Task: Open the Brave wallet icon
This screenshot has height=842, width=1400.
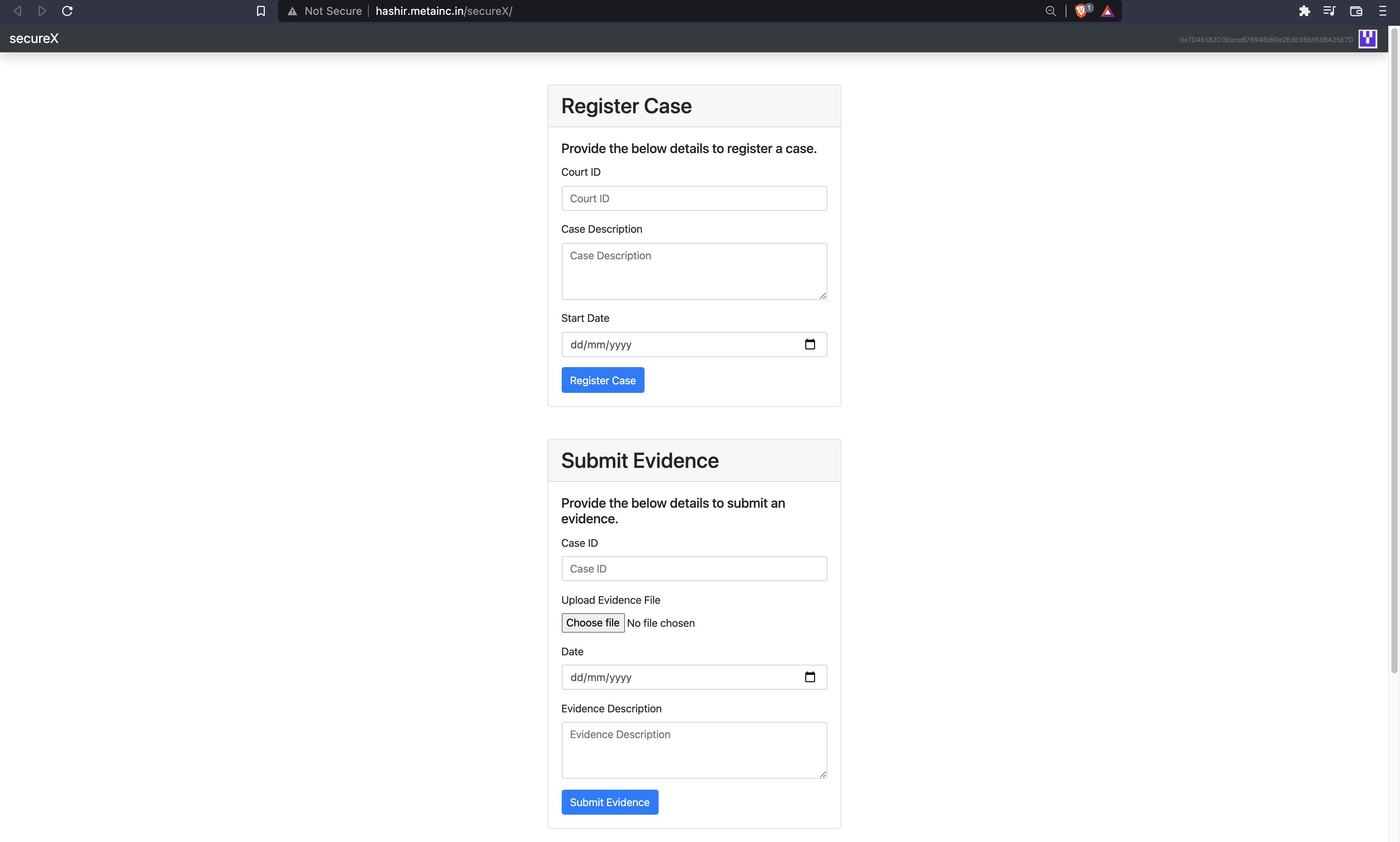Action: 1356,11
